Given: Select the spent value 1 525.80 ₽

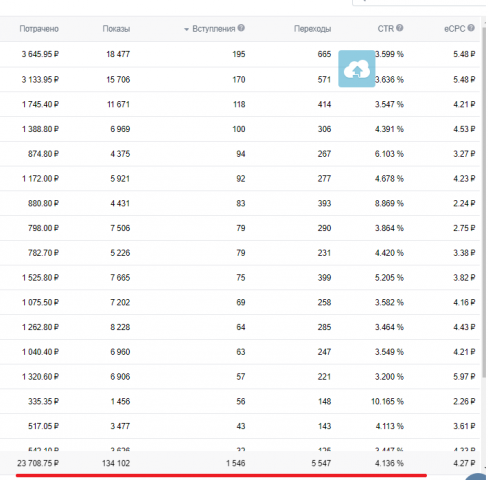Looking at the screenshot, I should 40,278.
